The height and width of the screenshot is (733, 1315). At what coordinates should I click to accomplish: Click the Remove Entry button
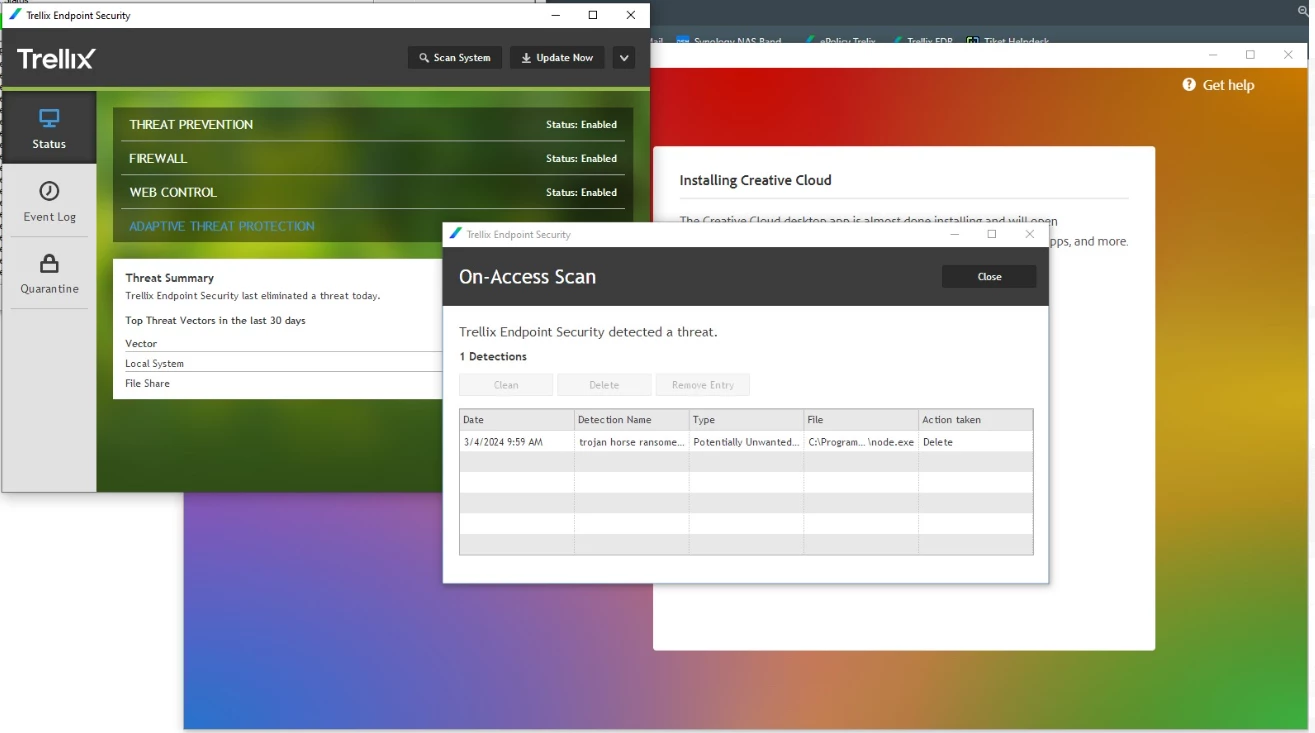pos(703,385)
